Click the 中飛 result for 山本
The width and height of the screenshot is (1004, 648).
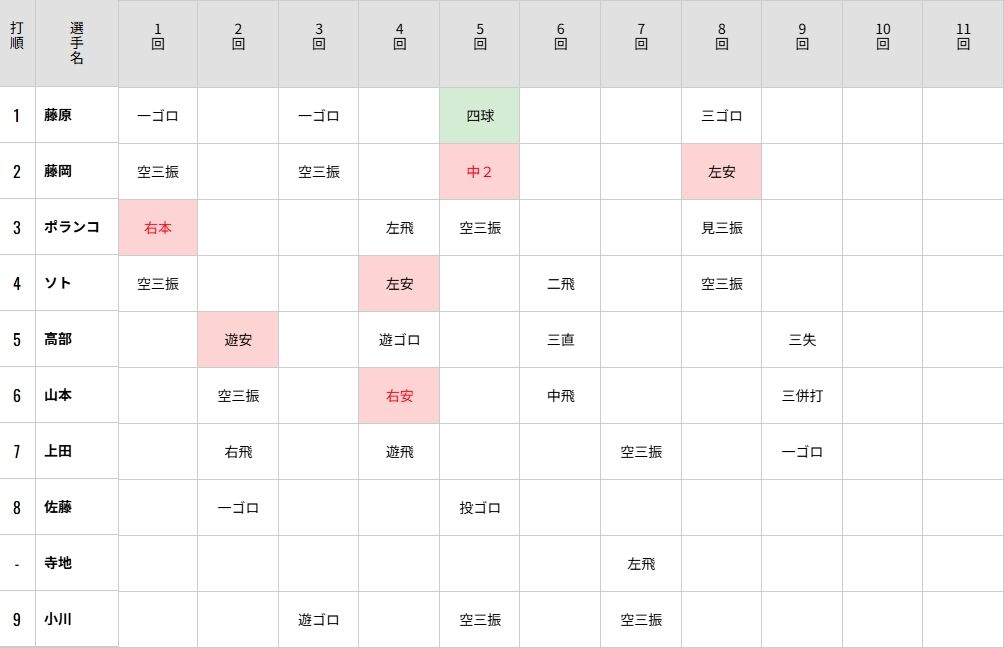[x=560, y=395]
